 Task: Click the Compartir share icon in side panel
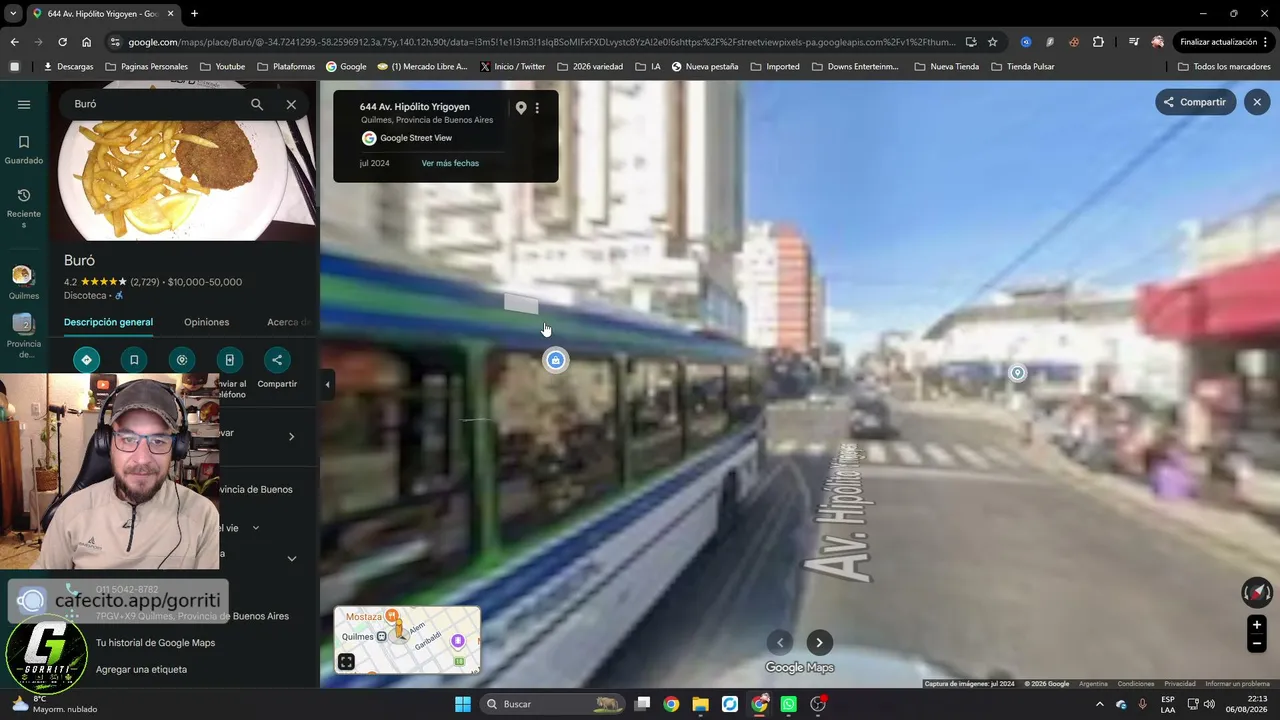click(277, 360)
